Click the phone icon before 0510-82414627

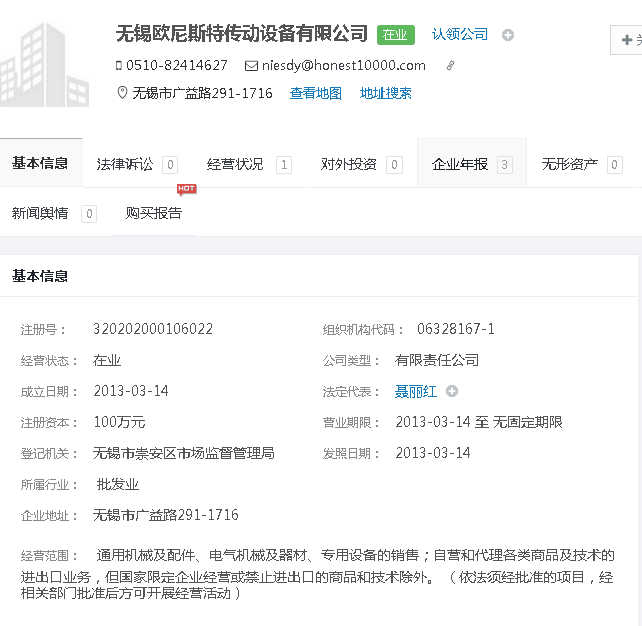click(119, 66)
